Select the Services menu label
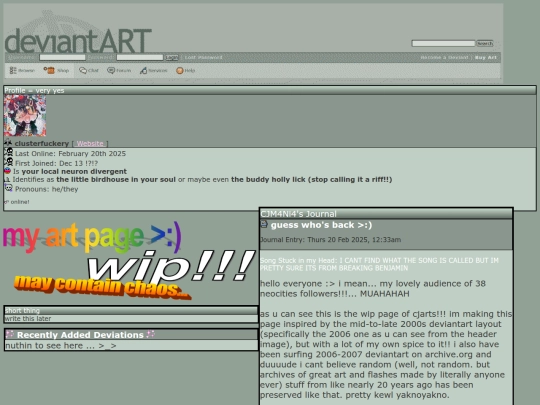The height and width of the screenshot is (405, 540). tap(158, 71)
